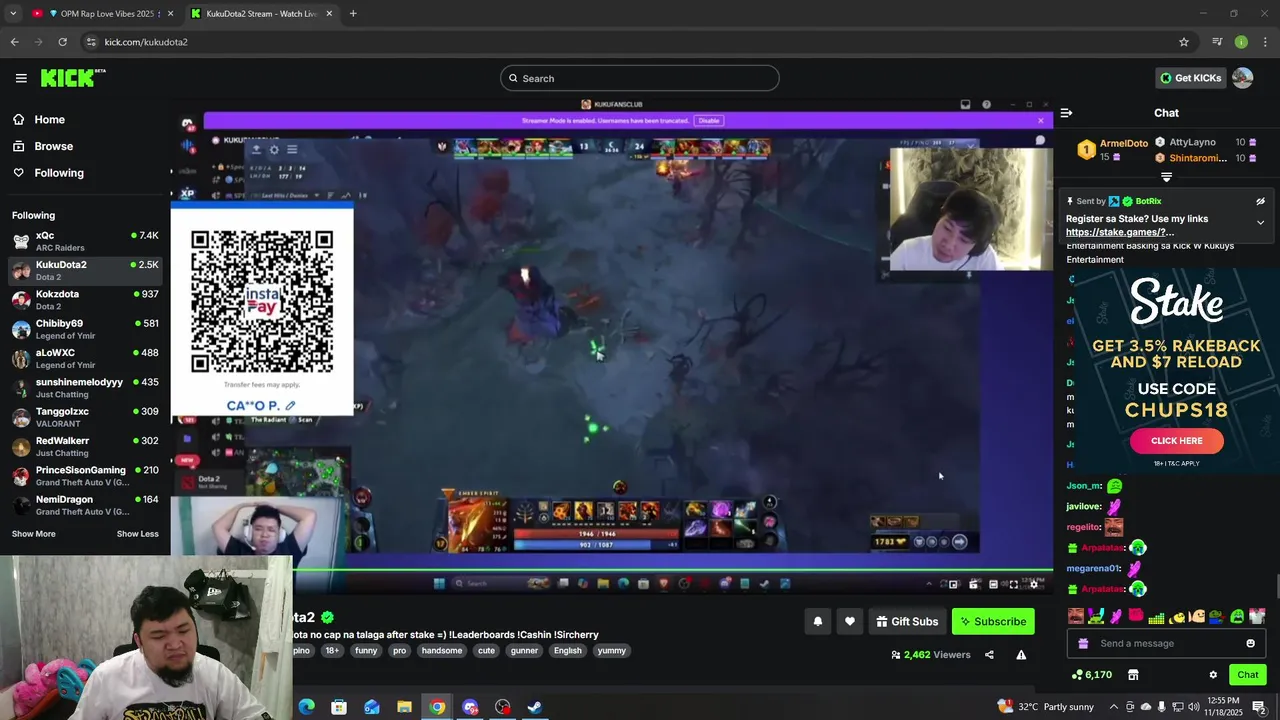Open Chrome three-dot menu
The height and width of the screenshot is (720, 1280).
1266,42
